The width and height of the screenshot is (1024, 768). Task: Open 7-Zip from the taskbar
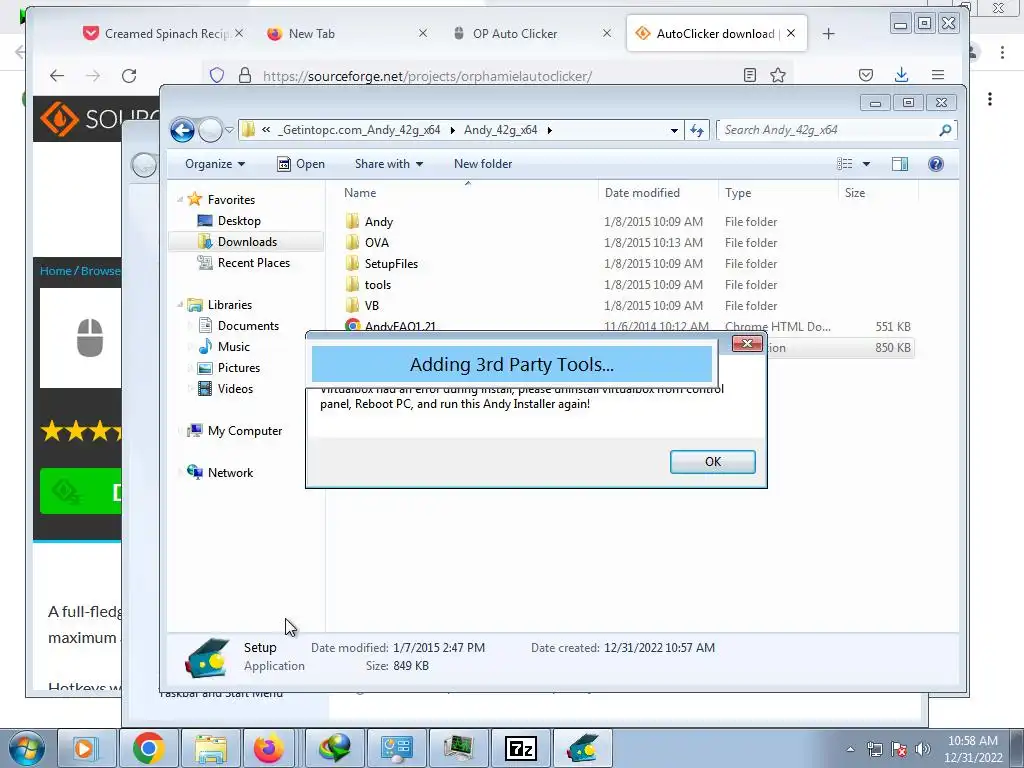[521, 748]
